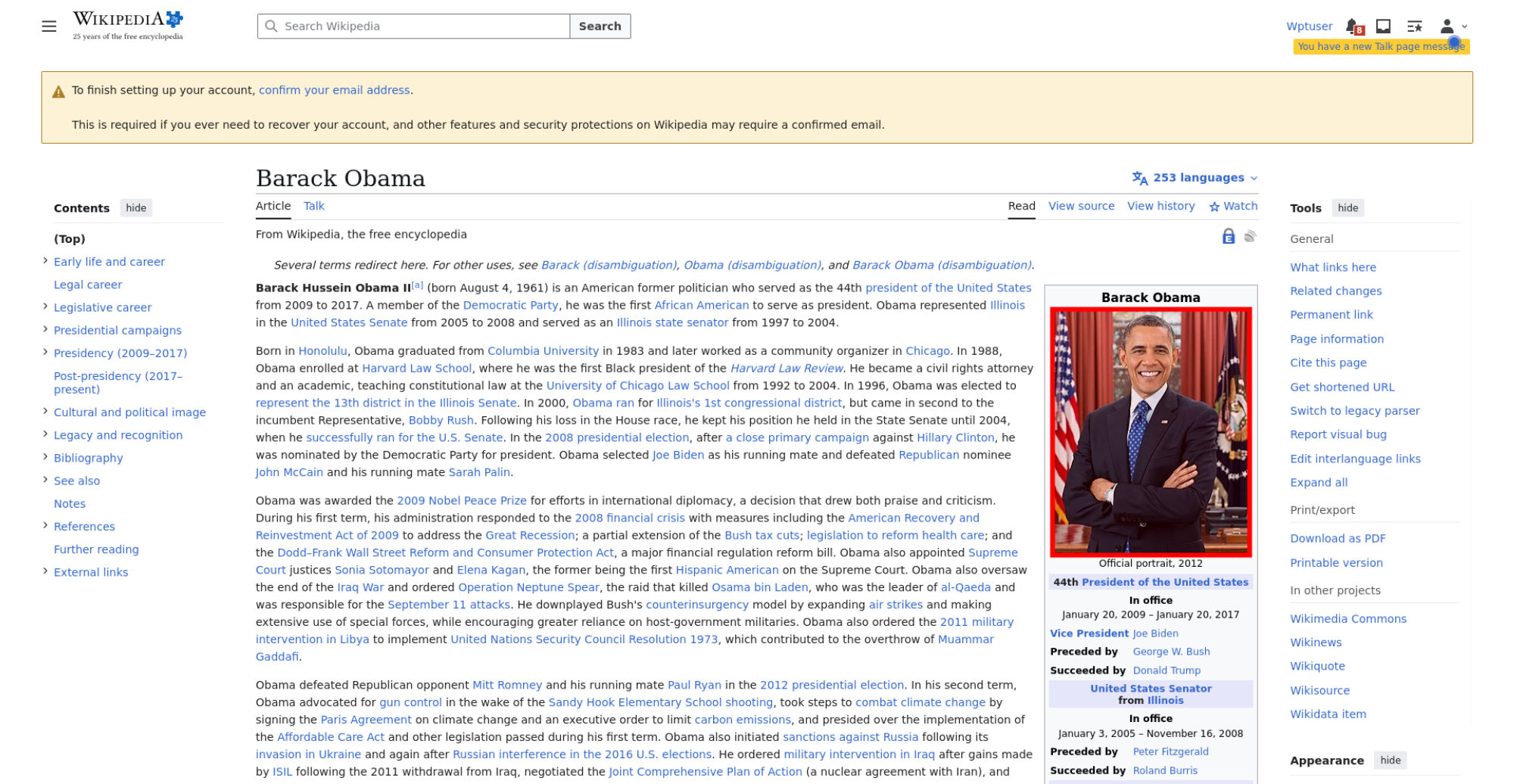
Task: Open the Joe Biden infobox link
Action: 1155,634
